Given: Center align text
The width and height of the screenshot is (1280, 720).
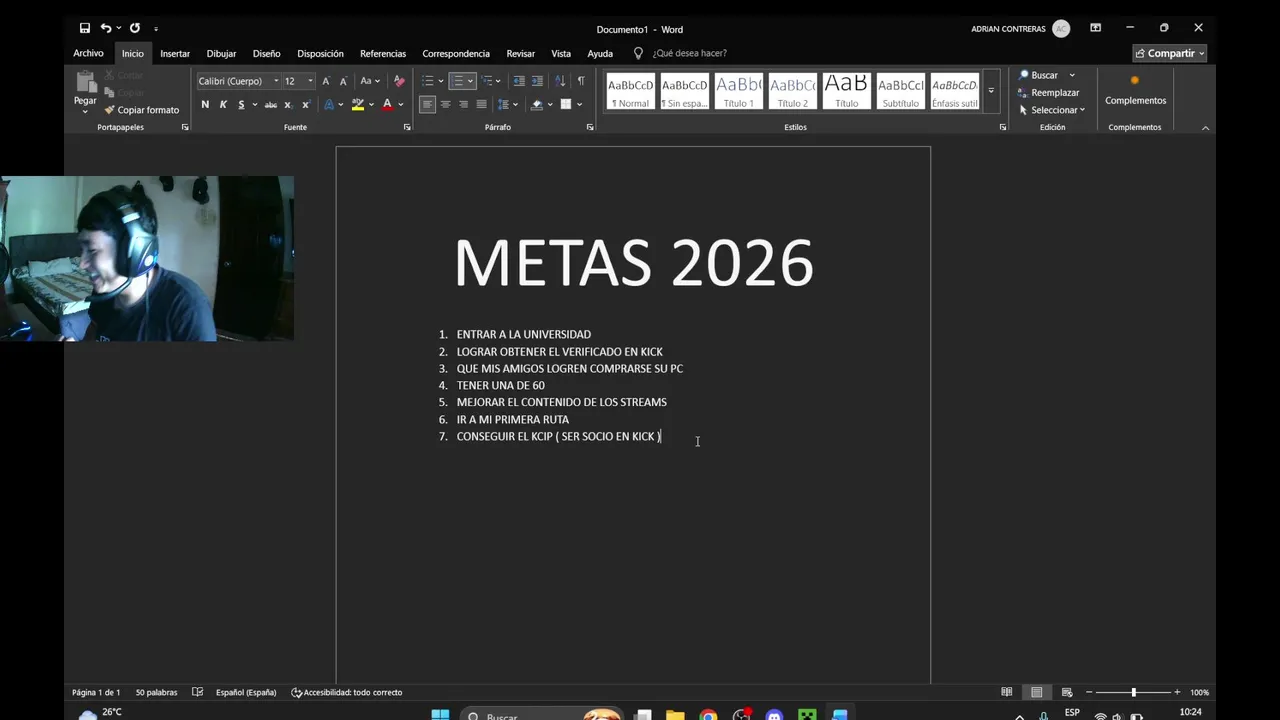Looking at the screenshot, I should (x=445, y=104).
